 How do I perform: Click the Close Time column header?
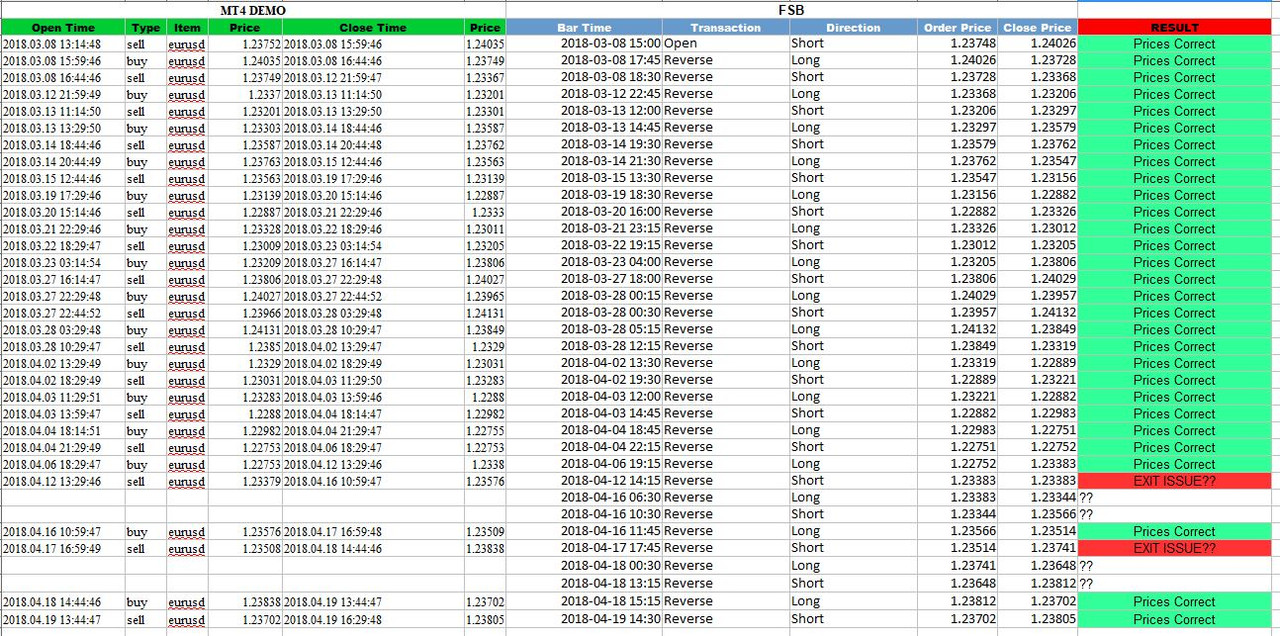click(x=373, y=28)
